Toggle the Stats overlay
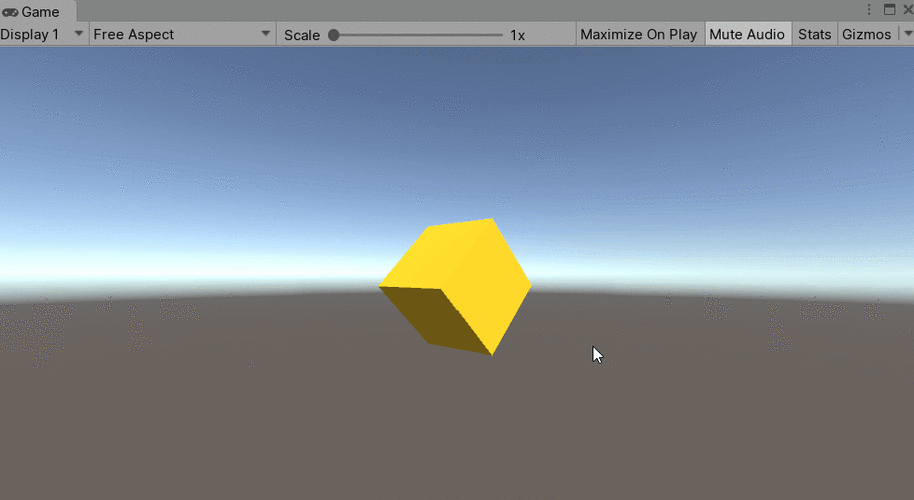914x500 pixels. click(814, 34)
